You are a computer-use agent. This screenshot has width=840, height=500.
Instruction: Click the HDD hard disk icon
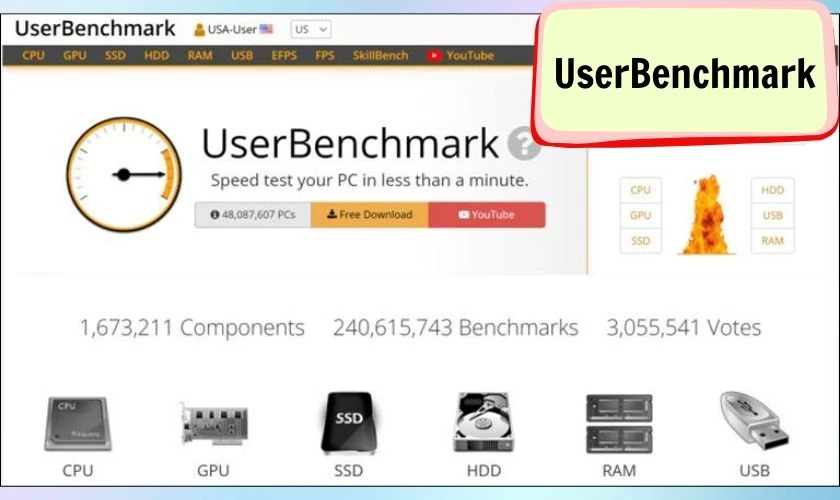484,422
